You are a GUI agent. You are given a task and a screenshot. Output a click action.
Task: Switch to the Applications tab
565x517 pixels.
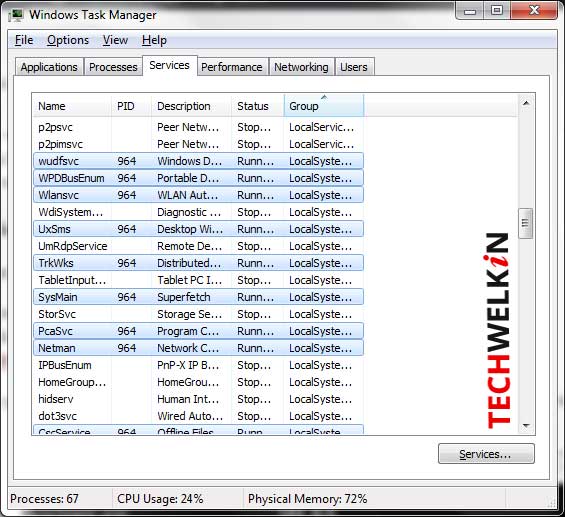click(x=49, y=67)
